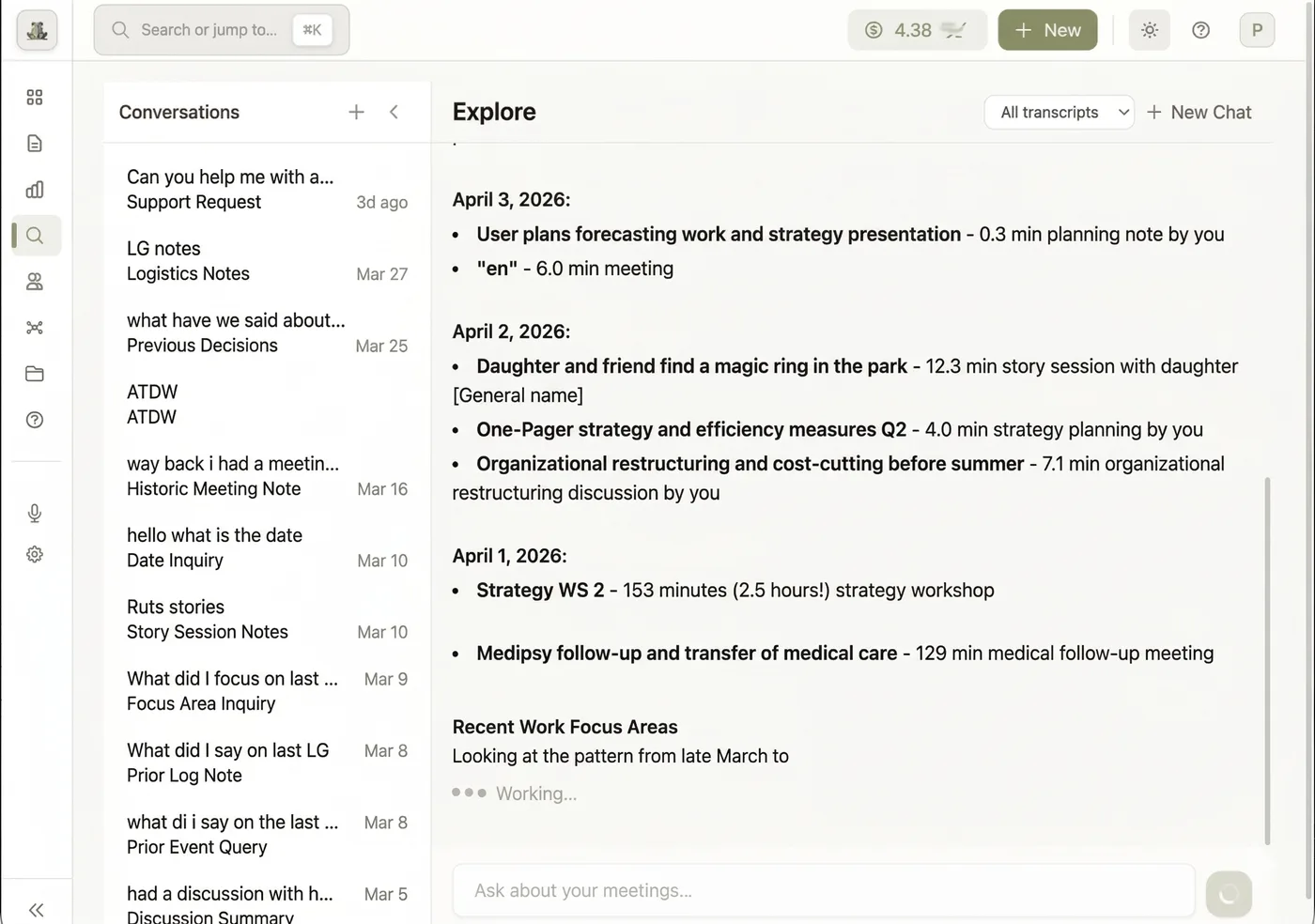Toggle light/dark theme with sun icon
Viewport: 1315px width, 924px height.
(1149, 29)
